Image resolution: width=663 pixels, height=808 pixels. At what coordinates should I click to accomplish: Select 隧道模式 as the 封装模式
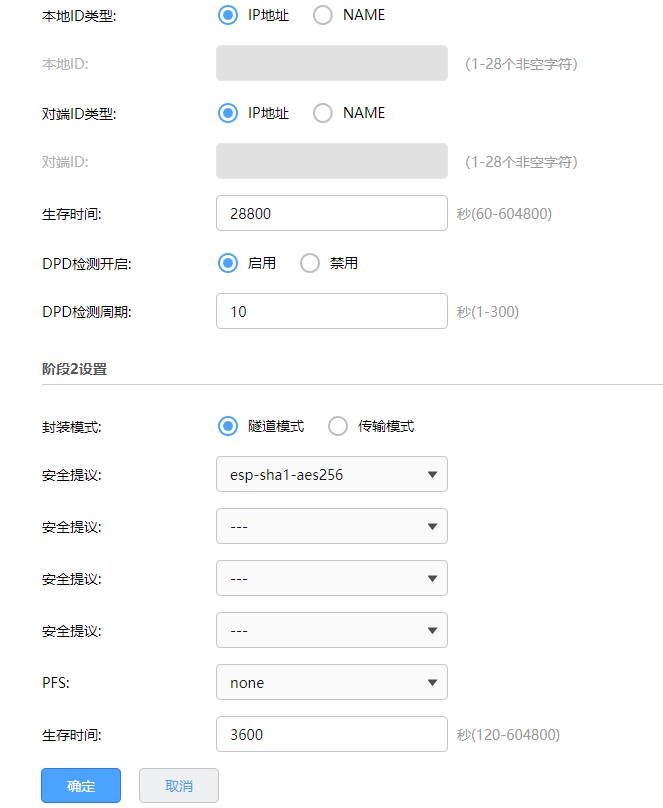click(x=227, y=426)
